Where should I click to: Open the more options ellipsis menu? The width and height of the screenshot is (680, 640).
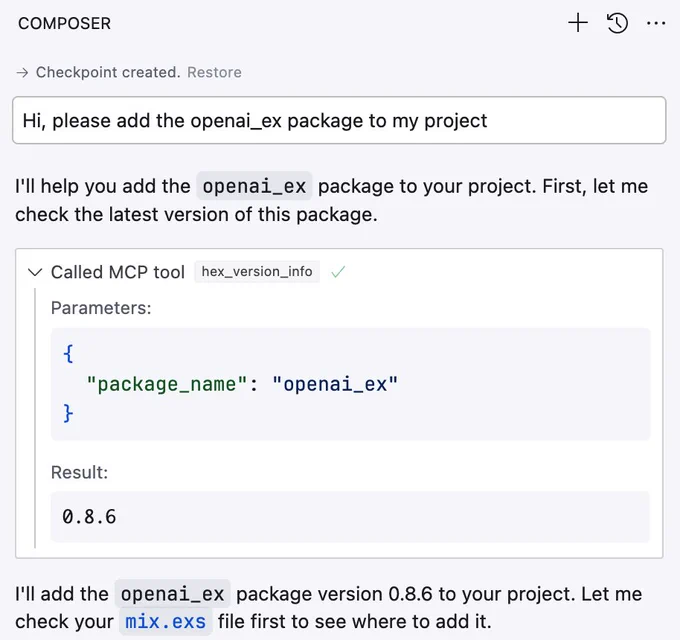tap(656, 23)
